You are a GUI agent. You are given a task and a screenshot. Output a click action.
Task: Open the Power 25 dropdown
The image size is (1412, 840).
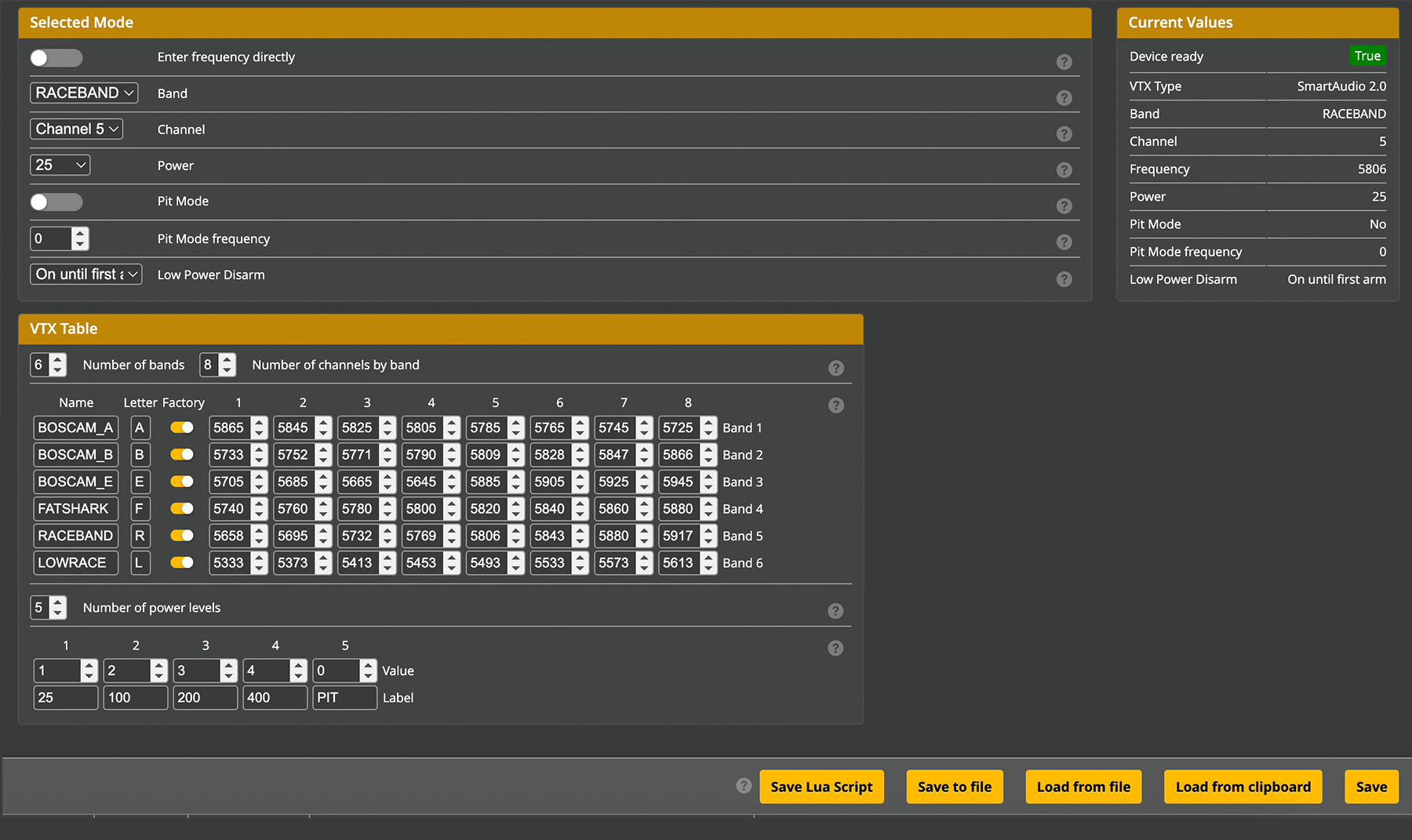pos(60,165)
